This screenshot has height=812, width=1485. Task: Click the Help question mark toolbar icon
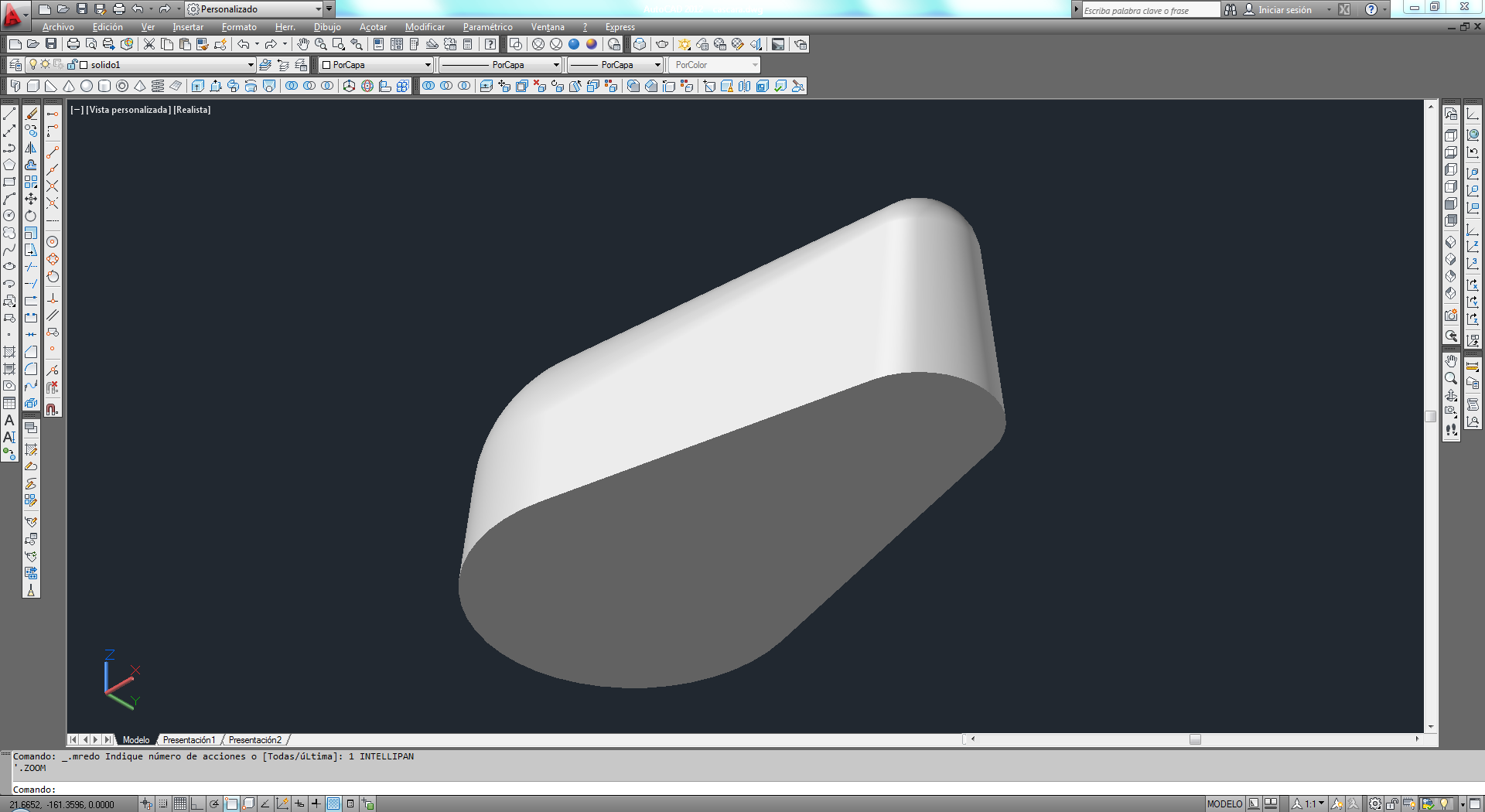point(490,44)
